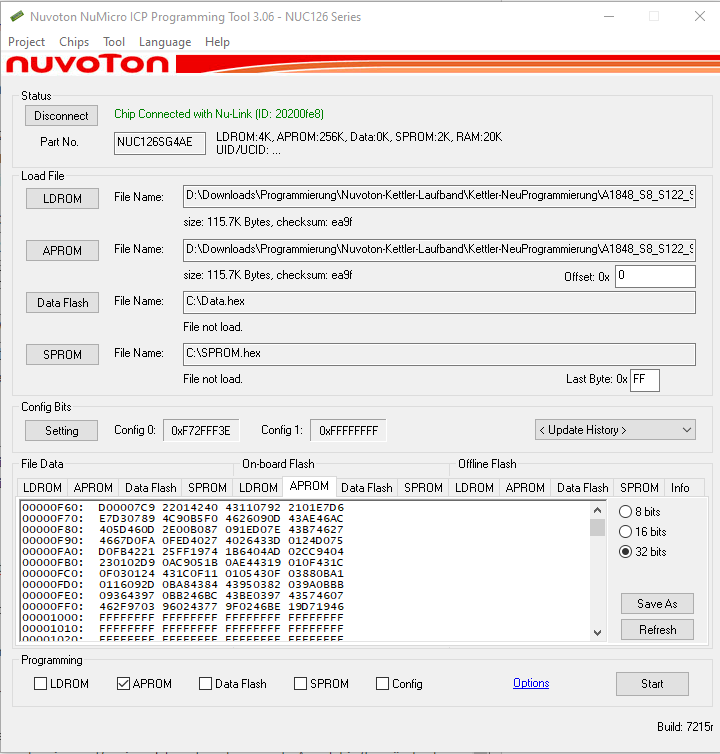Switch to Offline Flash APROM tab
Screen dimensions: 720x754
tap(525, 488)
